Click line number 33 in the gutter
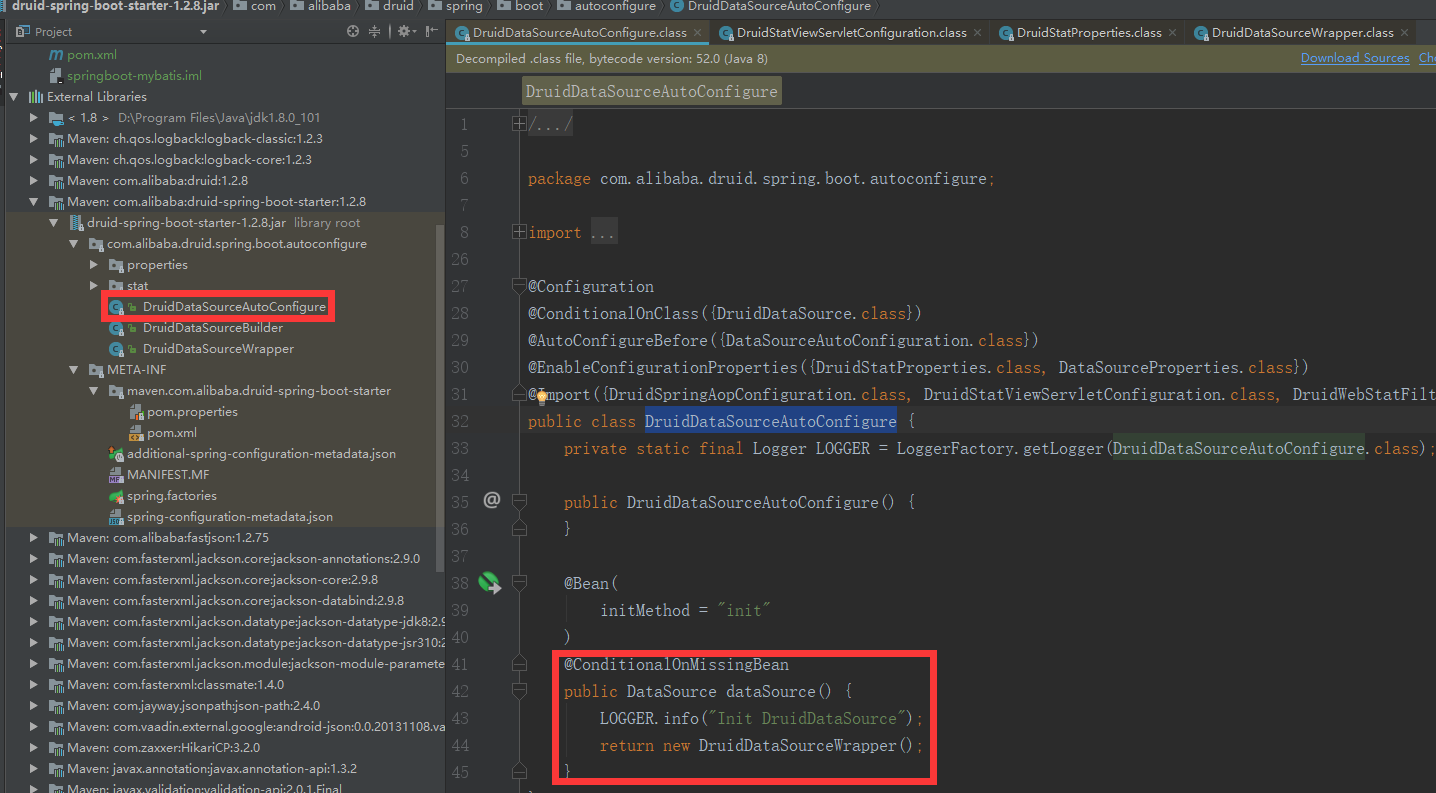The width and height of the screenshot is (1436, 793). click(x=461, y=448)
